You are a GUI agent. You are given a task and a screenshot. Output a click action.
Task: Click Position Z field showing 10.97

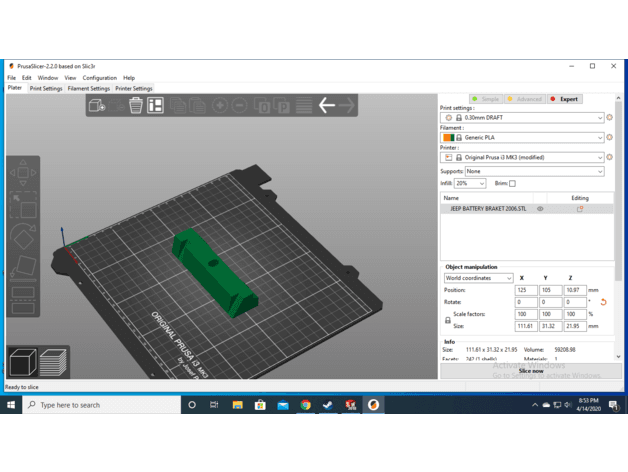[x=575, y=290]
